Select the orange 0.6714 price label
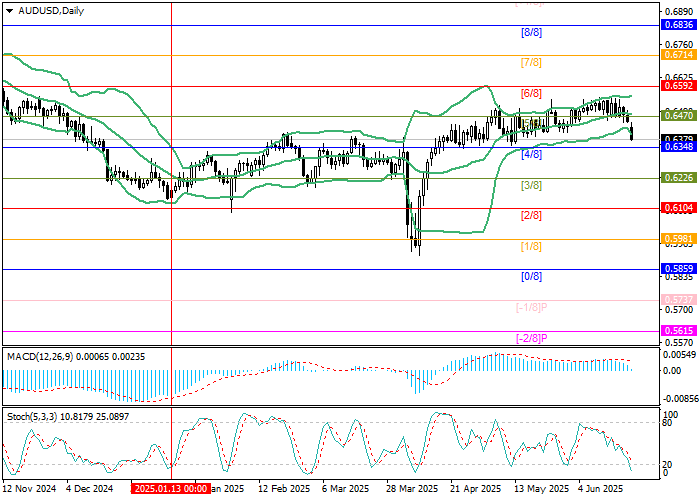This screenshot has width=700, height=500. pos(677,55)
